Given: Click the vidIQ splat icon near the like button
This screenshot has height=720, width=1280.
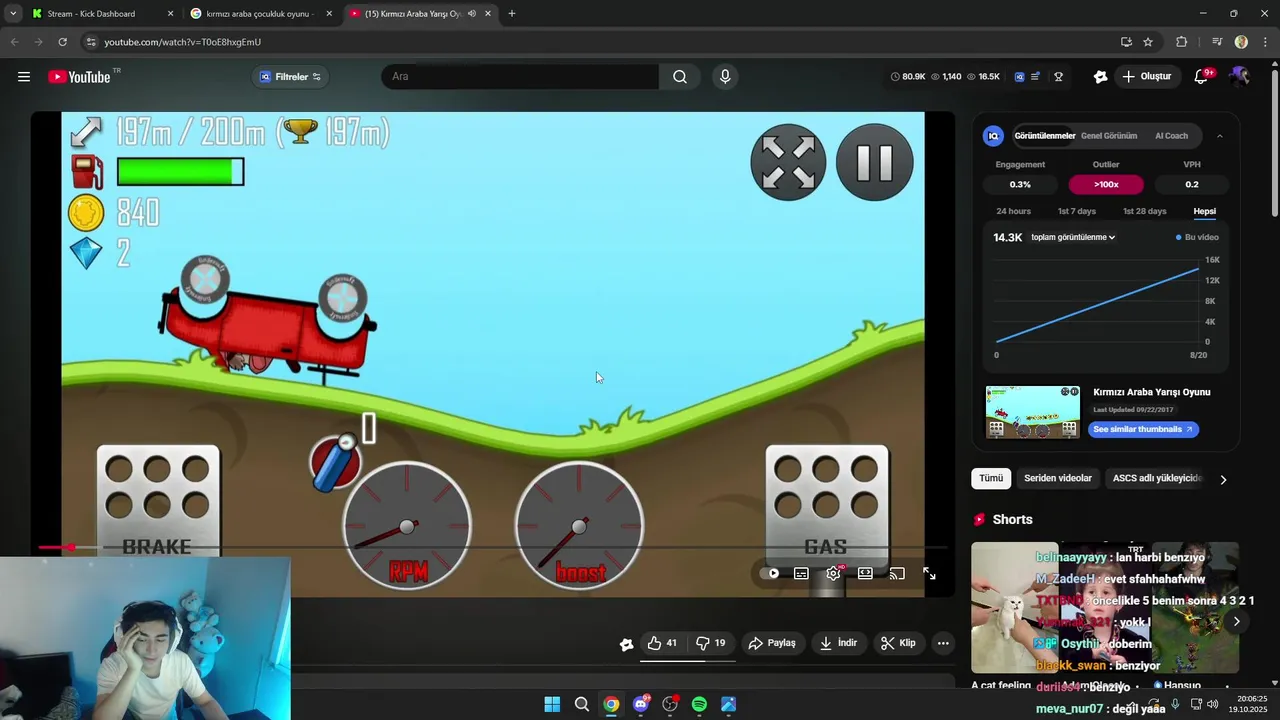Looking at the screenshot, I should (x=626, y=644).
